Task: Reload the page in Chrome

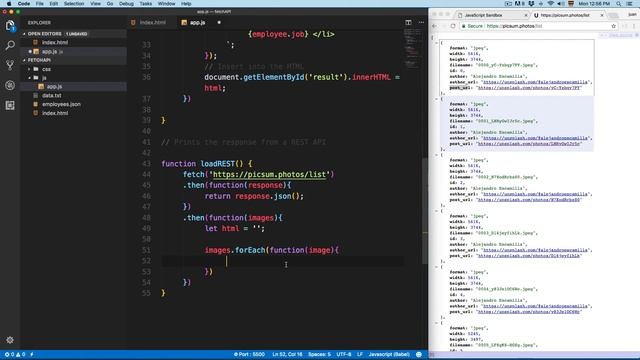Action: (453, 26)
